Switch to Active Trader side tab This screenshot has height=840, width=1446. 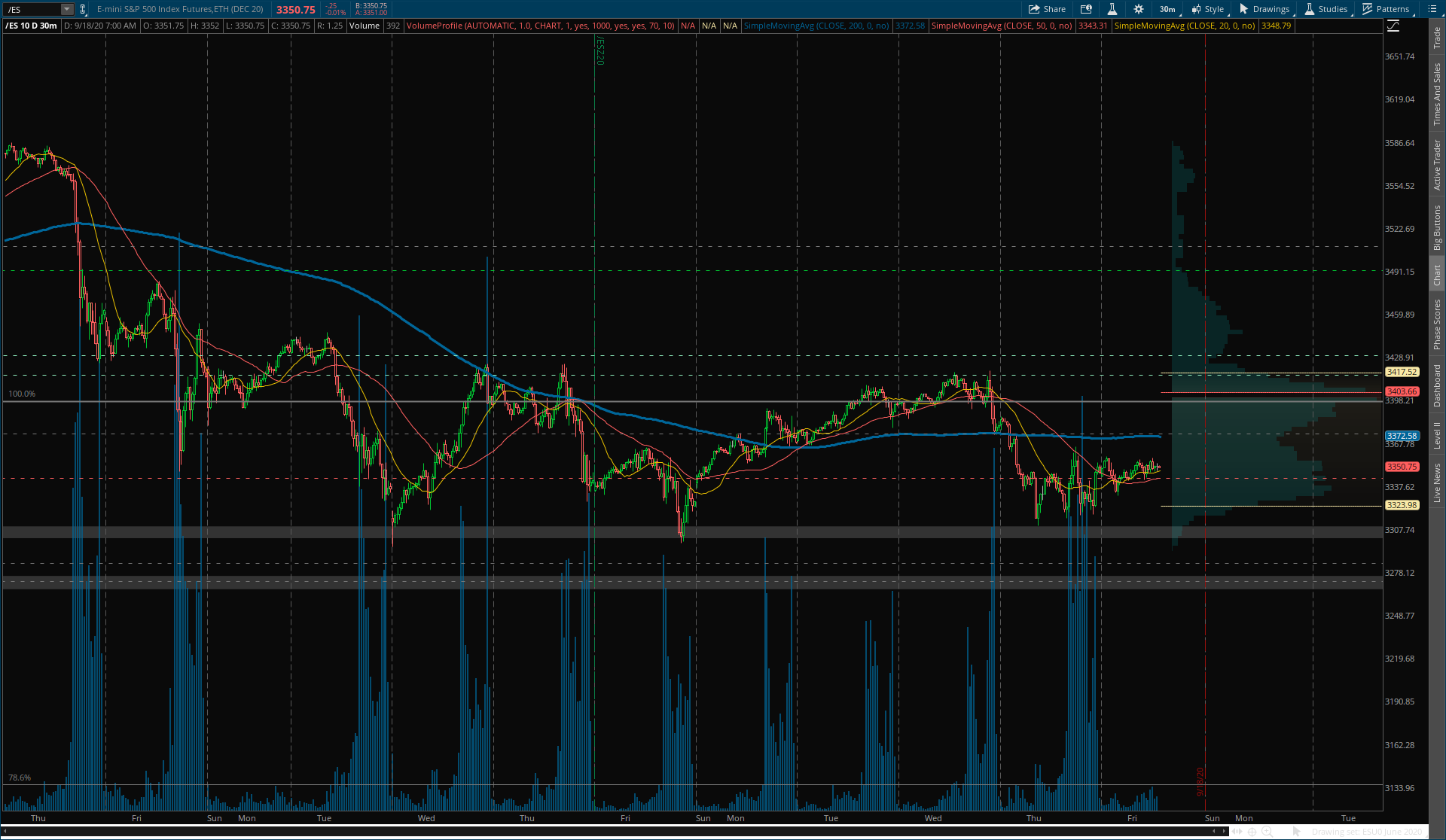[1437, 164]
